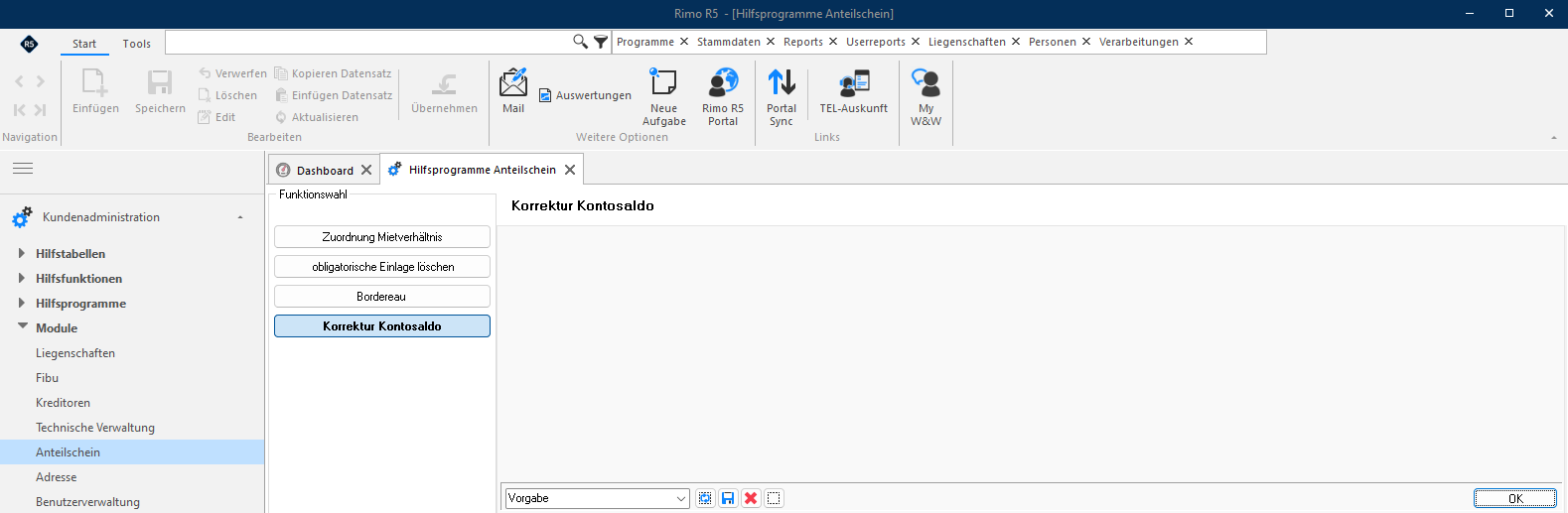Remove the Userreports search filter

point(916,42)
